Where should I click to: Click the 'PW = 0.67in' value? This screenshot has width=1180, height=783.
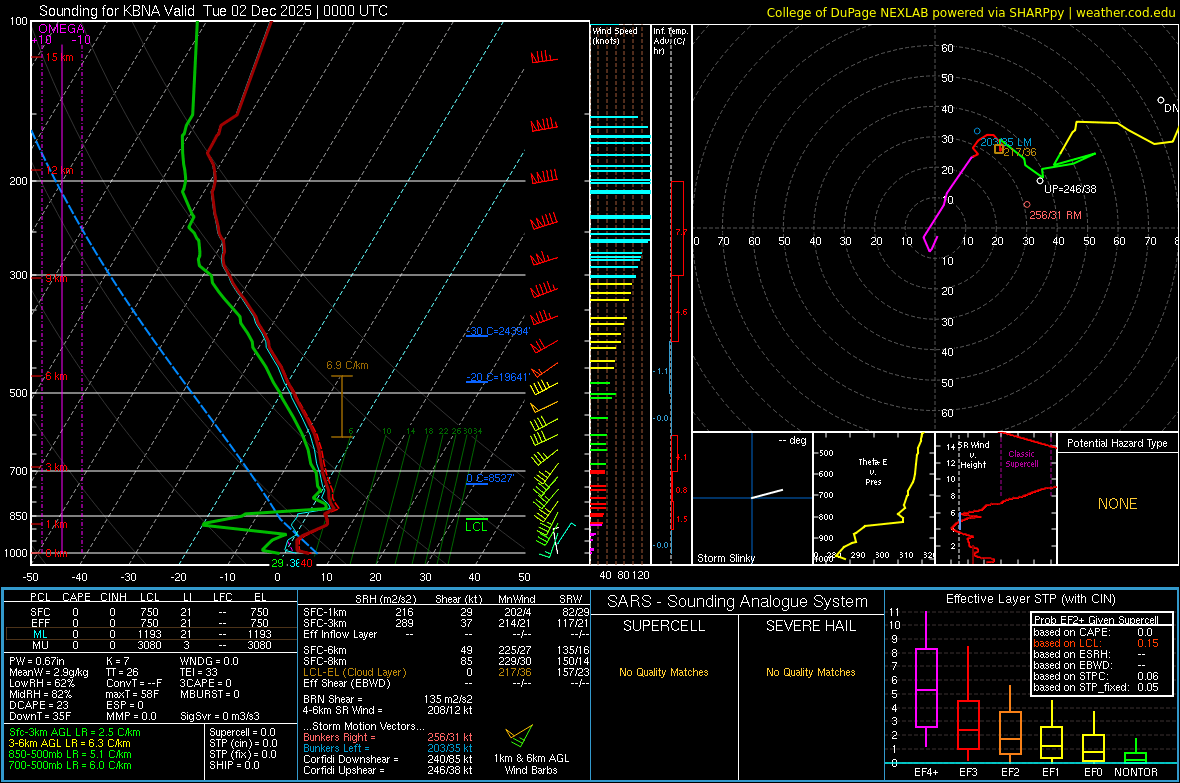[x=37, y=661]
